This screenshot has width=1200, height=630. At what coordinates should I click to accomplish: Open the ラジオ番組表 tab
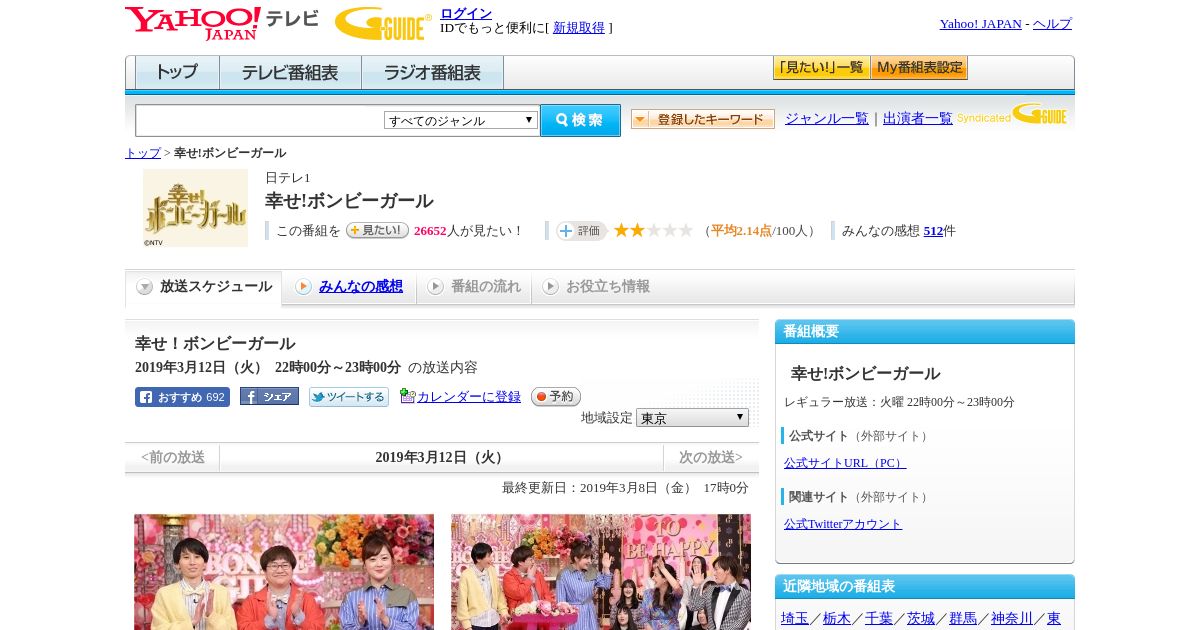click(x=433, y=73)
